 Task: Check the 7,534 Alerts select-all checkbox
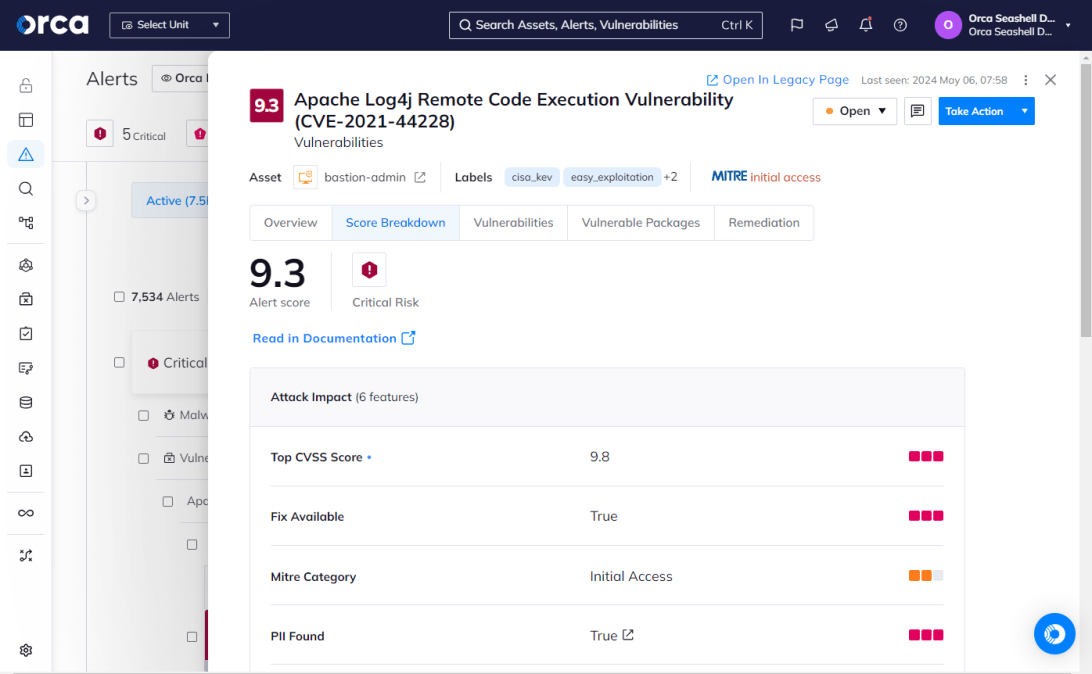point(120,297)
